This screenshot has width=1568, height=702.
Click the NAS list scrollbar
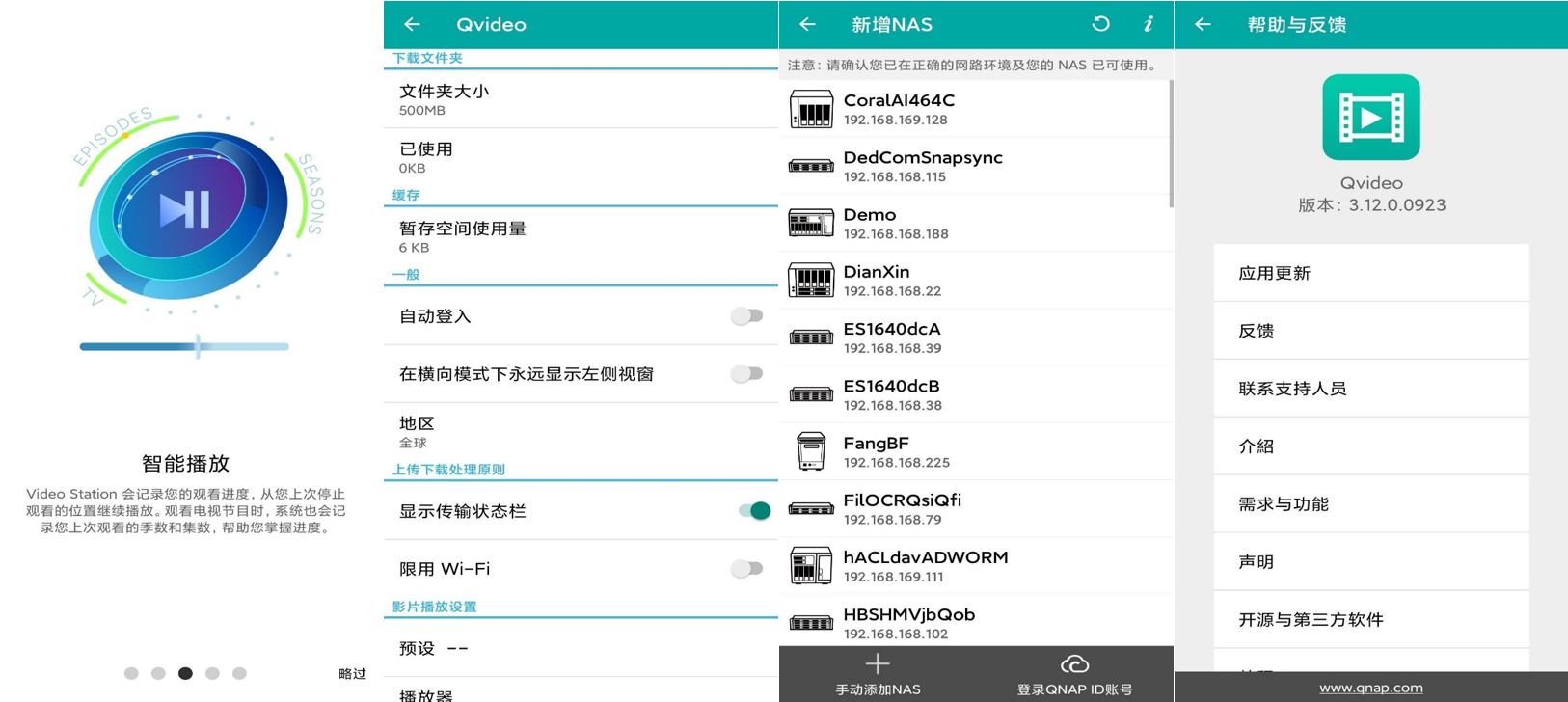[1171, 144]
